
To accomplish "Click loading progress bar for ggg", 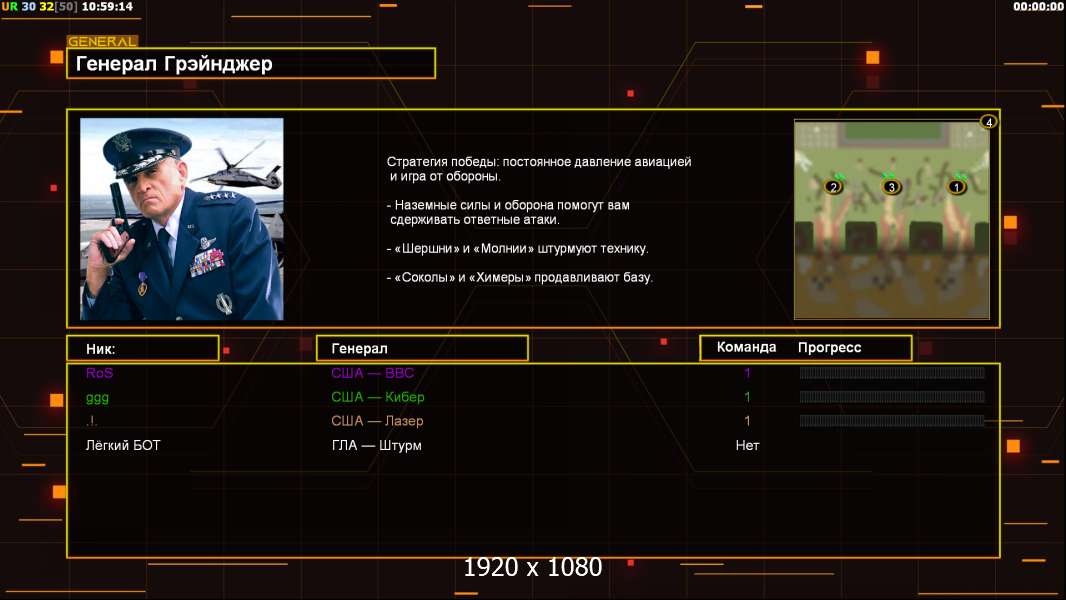I will (x=892, y=397).
